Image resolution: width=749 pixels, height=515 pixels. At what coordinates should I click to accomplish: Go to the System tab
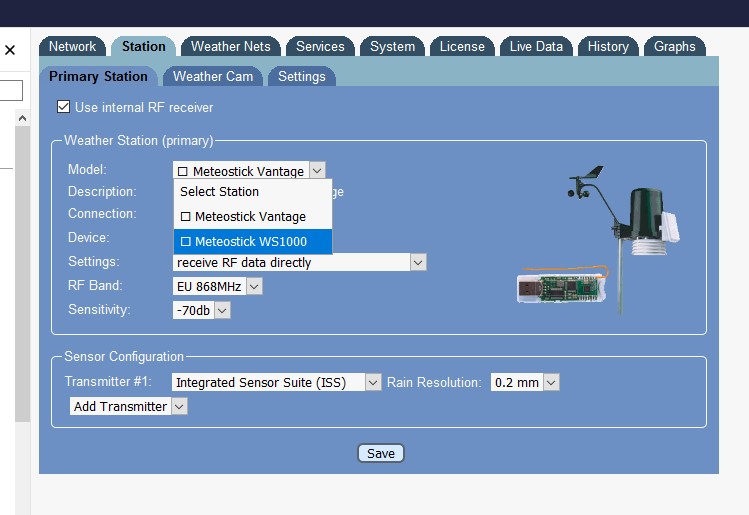[x=392, y=46]
